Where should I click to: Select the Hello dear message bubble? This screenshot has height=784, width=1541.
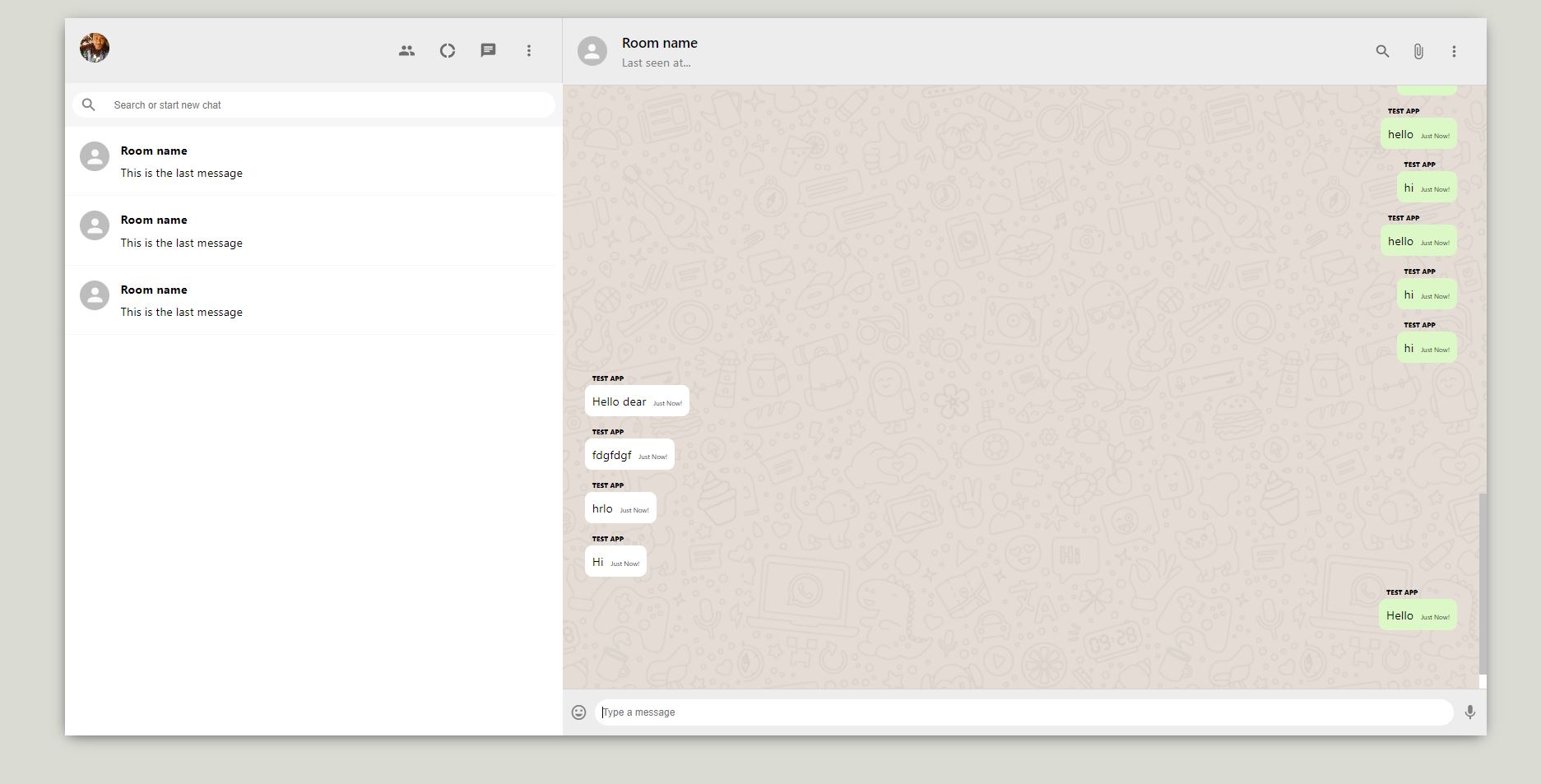tap(637, 401)
